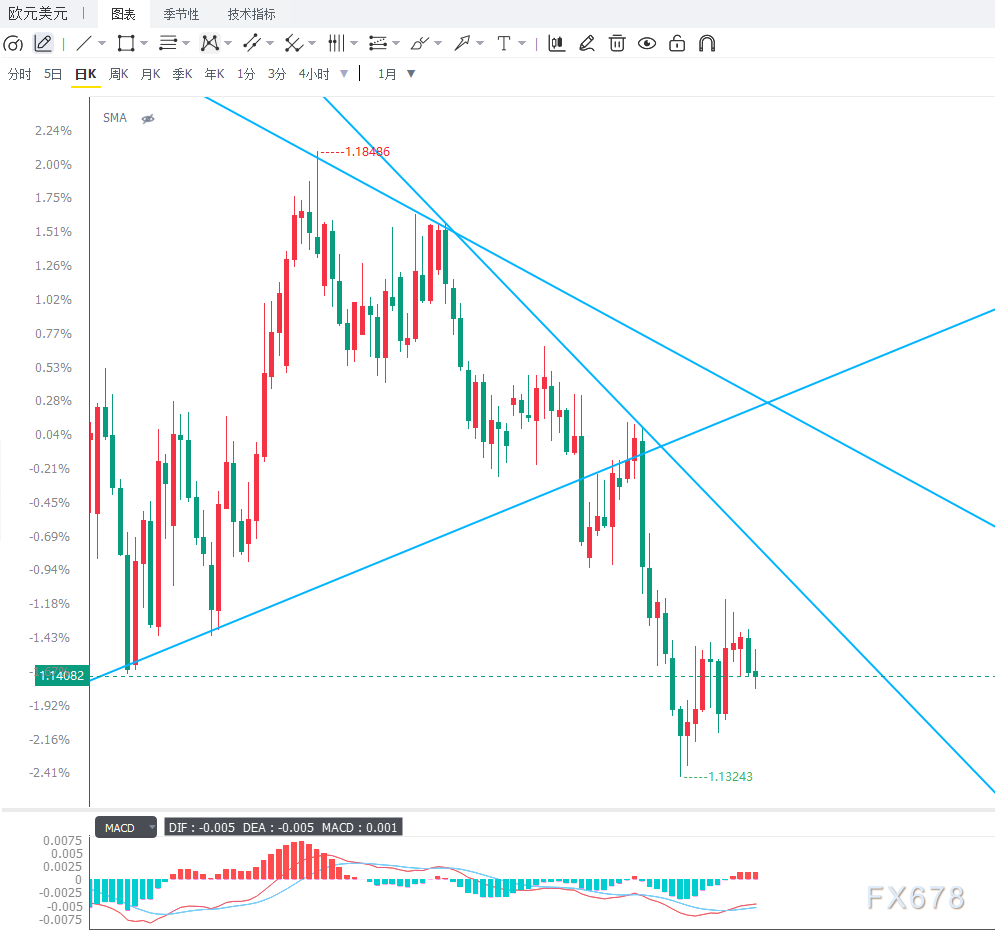The height and width of the screenshot is (933, 995).
Task: Select the 周K timeframe
Action: (119, 74)
